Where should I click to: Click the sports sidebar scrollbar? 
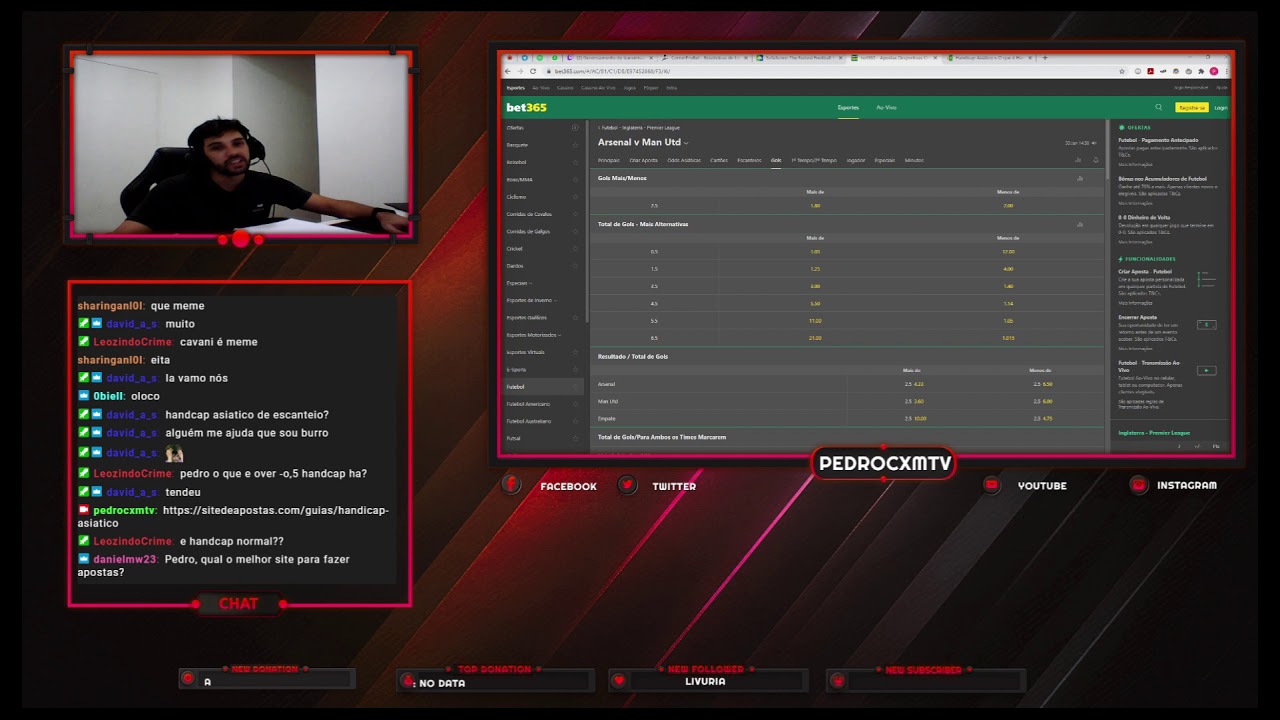tap(587, 220)
